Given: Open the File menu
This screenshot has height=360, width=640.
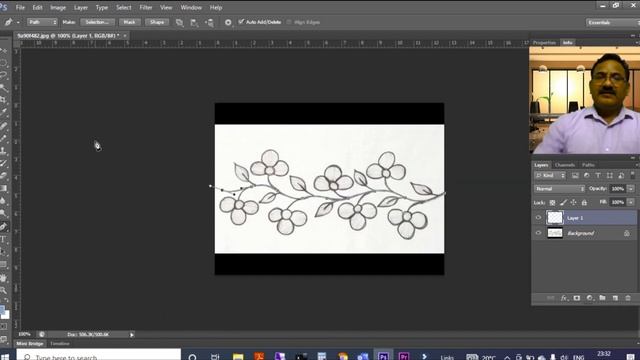Looking at the screenshot, I should point(20,7).
